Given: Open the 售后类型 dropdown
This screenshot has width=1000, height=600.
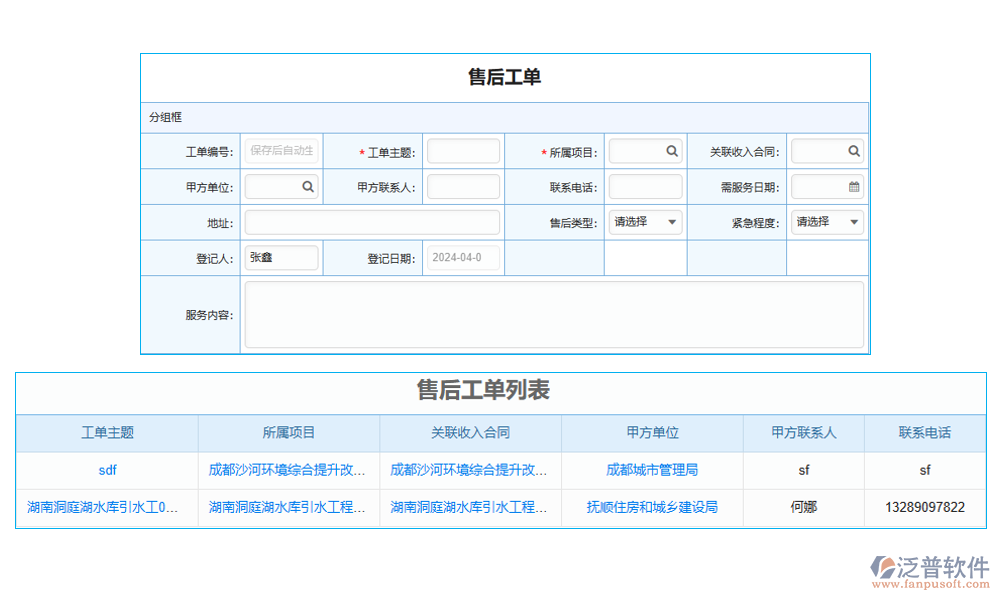Looking at the screenshot, I should pos(644,222).
